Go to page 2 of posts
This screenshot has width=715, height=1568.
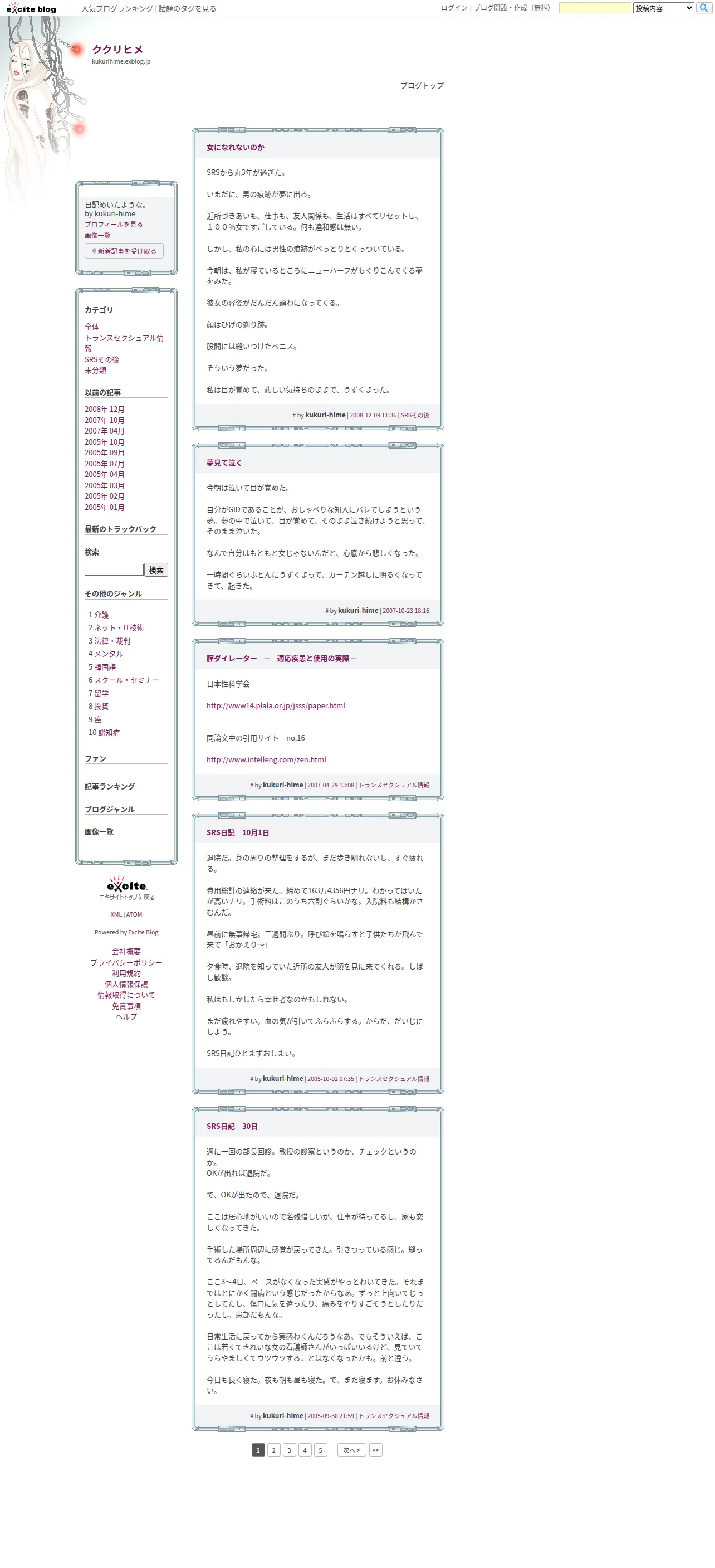point(274,1450)
